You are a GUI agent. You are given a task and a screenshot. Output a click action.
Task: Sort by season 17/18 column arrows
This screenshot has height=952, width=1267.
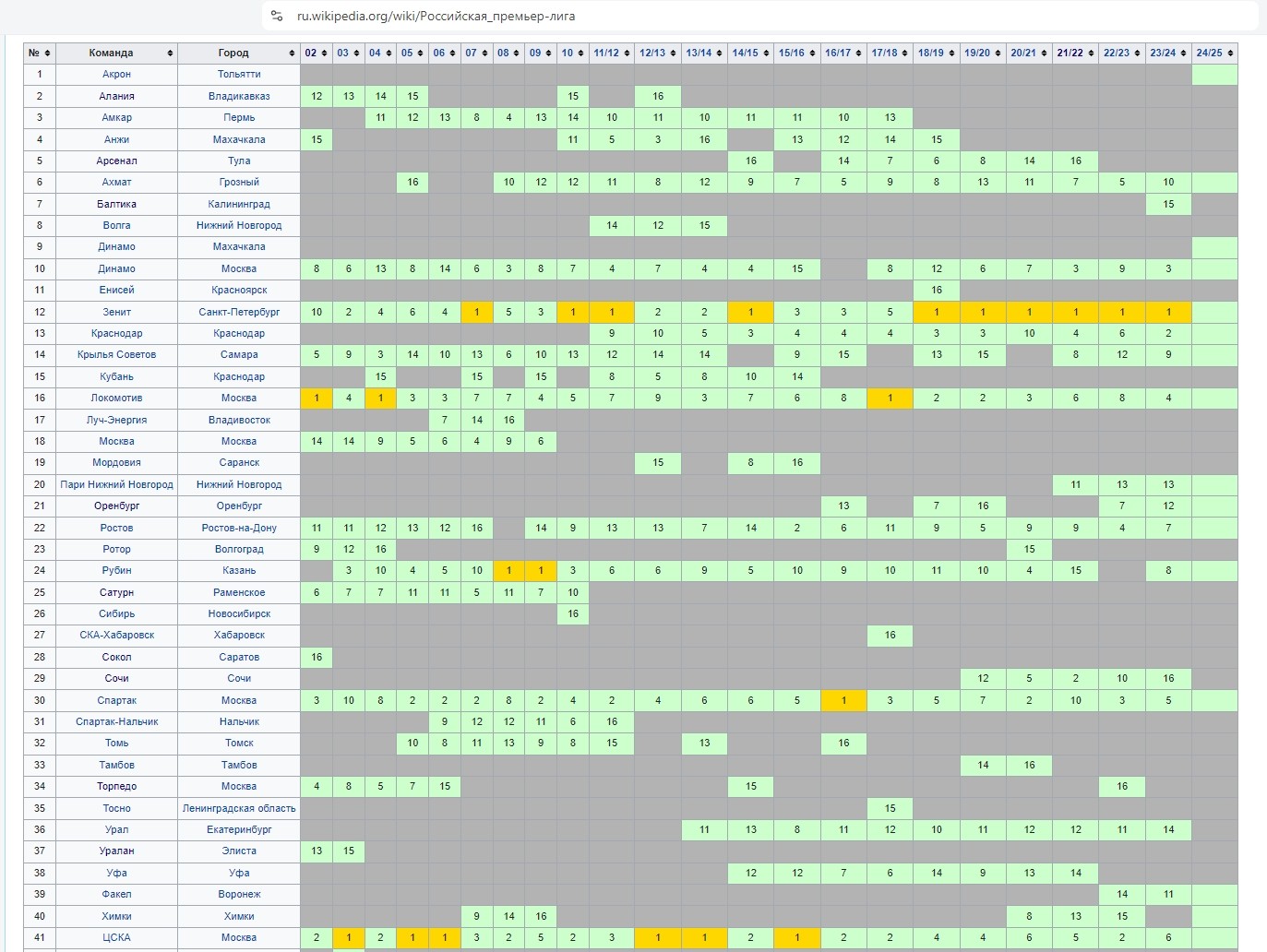coord(904,53)
